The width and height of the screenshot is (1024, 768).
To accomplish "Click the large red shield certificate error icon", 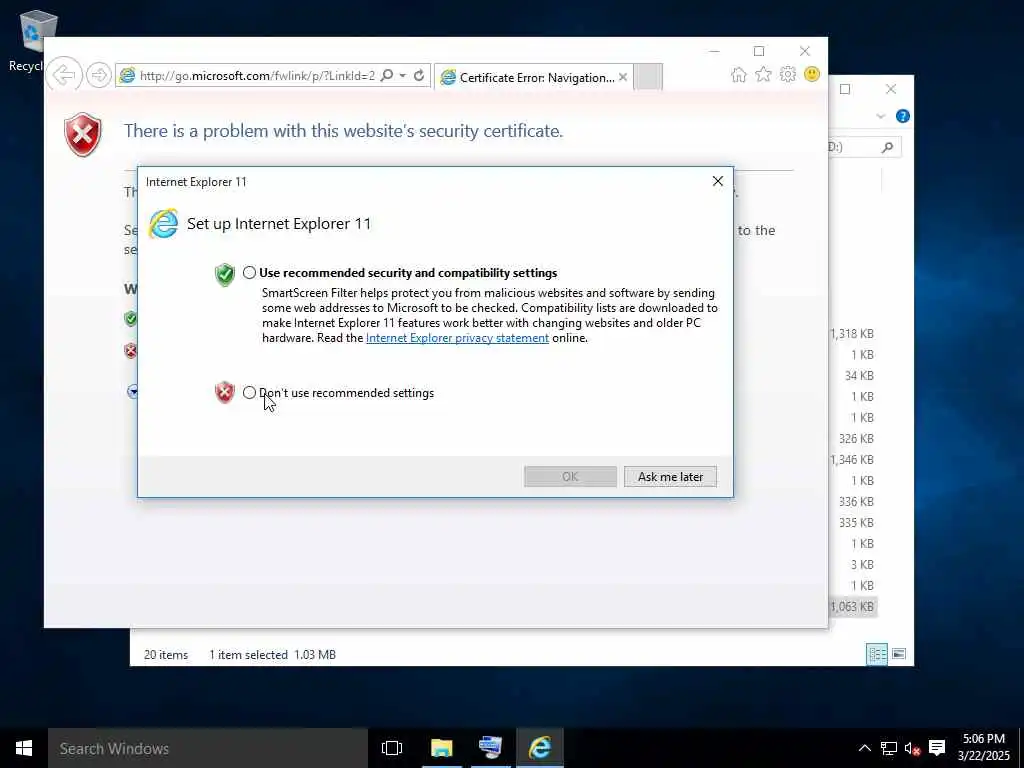I will 83,135.
